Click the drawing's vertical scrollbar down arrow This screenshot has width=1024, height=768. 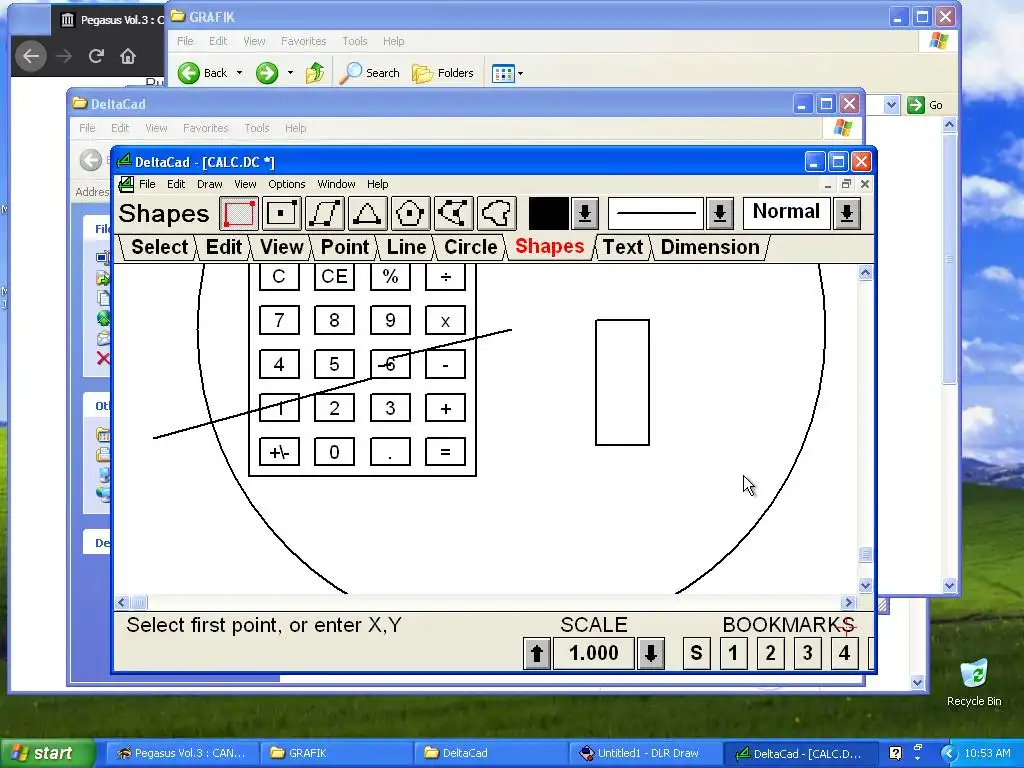tap(865, 585)
